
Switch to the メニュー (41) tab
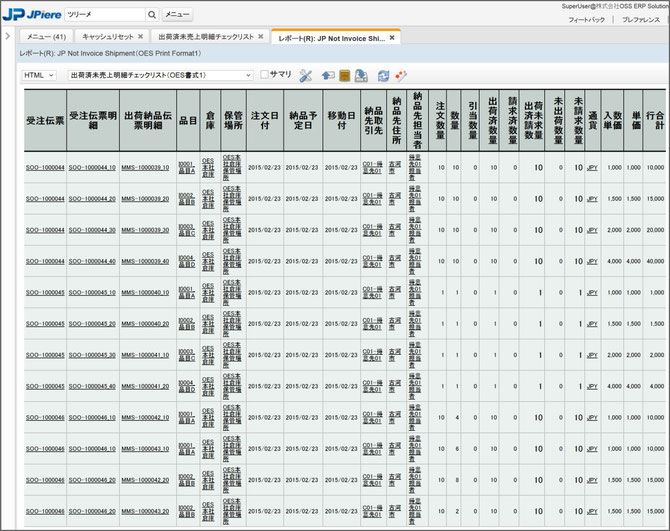(x=47, y=37)
